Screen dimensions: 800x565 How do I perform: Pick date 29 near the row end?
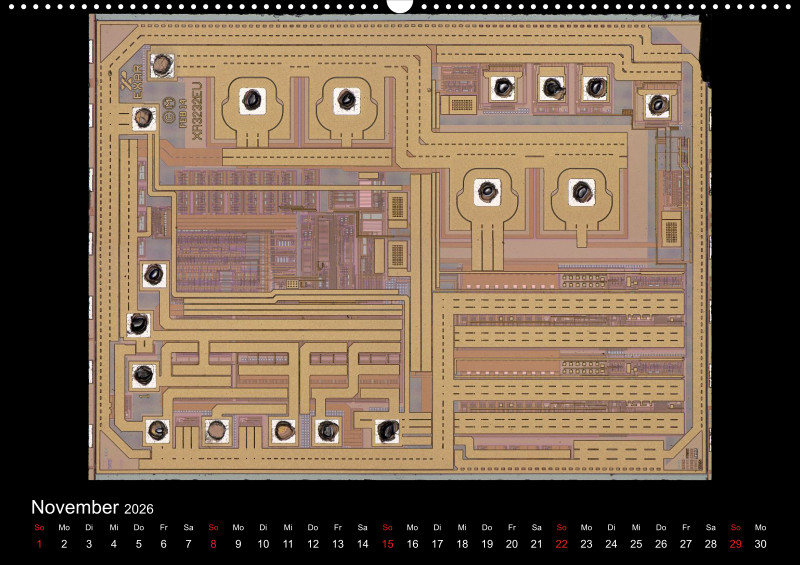[x=735, y=544]
